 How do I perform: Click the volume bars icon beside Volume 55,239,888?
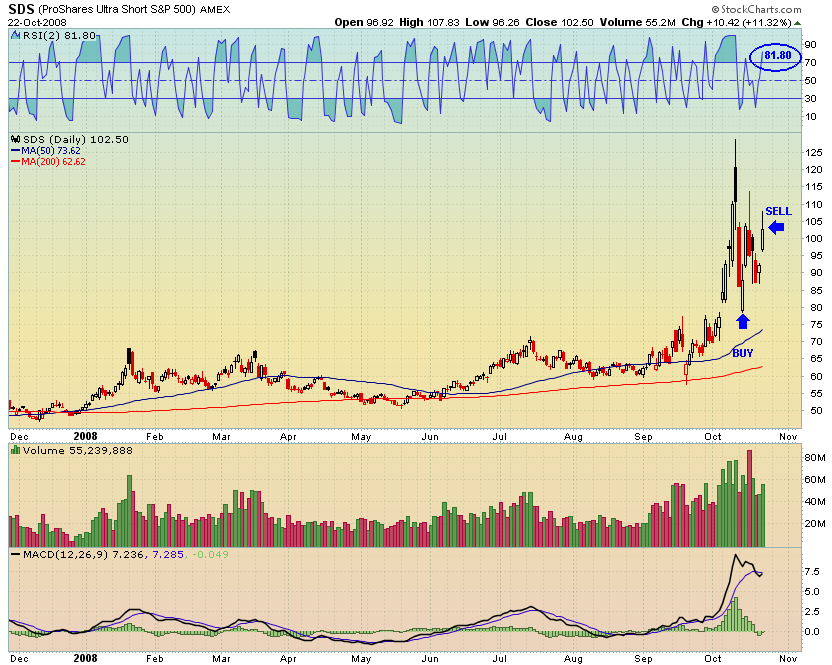pos(16,450)
